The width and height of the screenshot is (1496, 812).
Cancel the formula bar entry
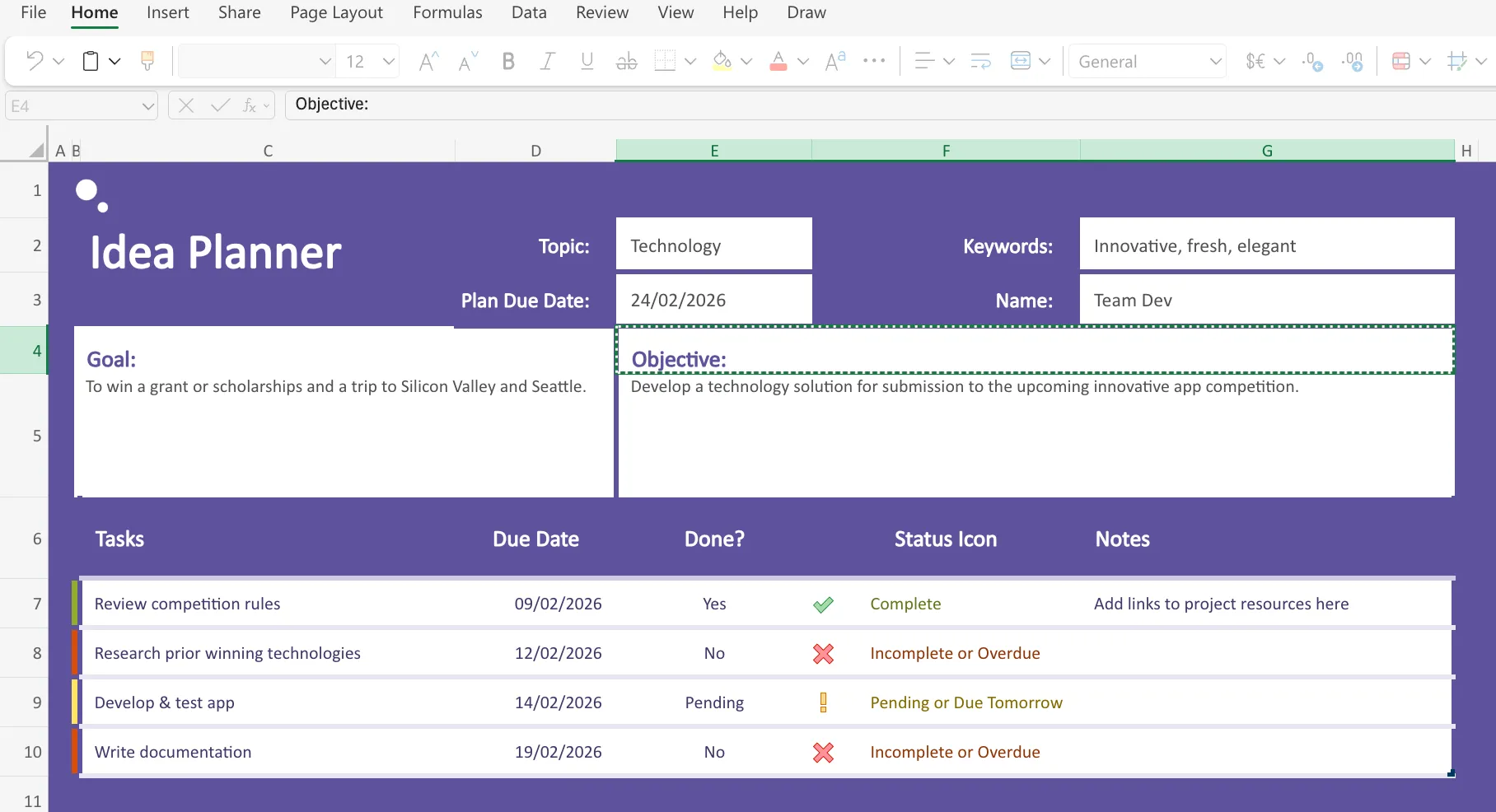click(186, 105)
